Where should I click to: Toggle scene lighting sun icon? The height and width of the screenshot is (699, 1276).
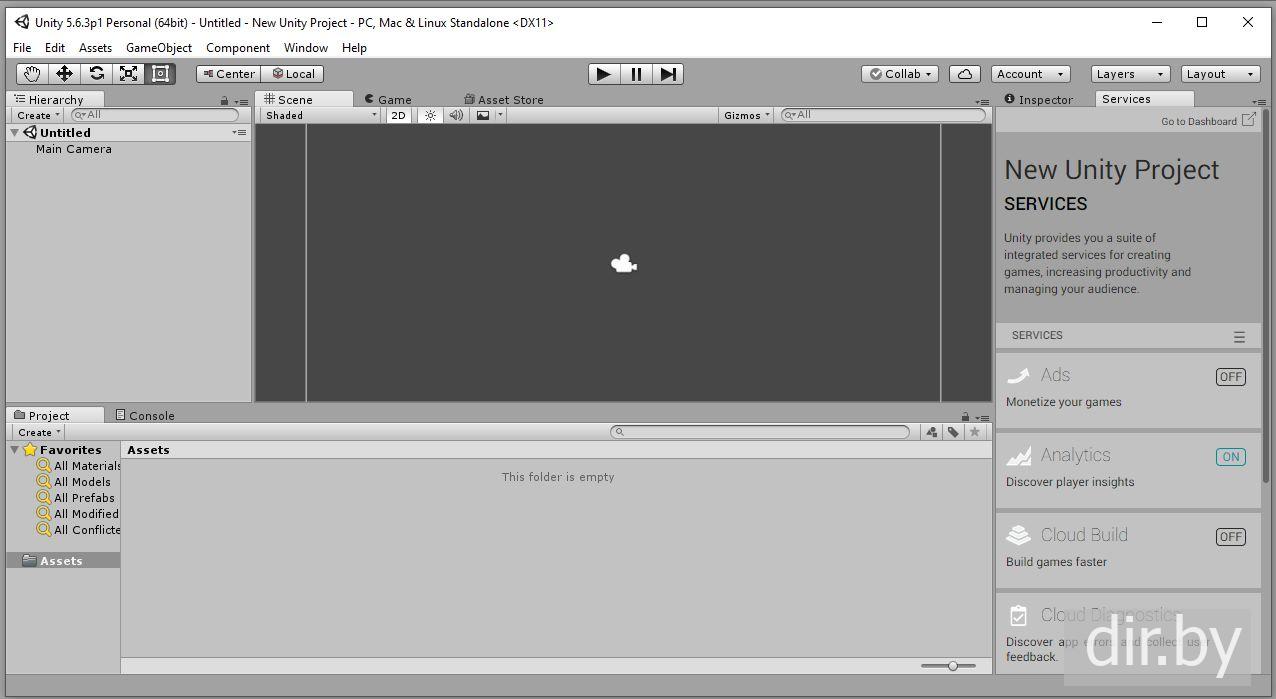[430, 115]
